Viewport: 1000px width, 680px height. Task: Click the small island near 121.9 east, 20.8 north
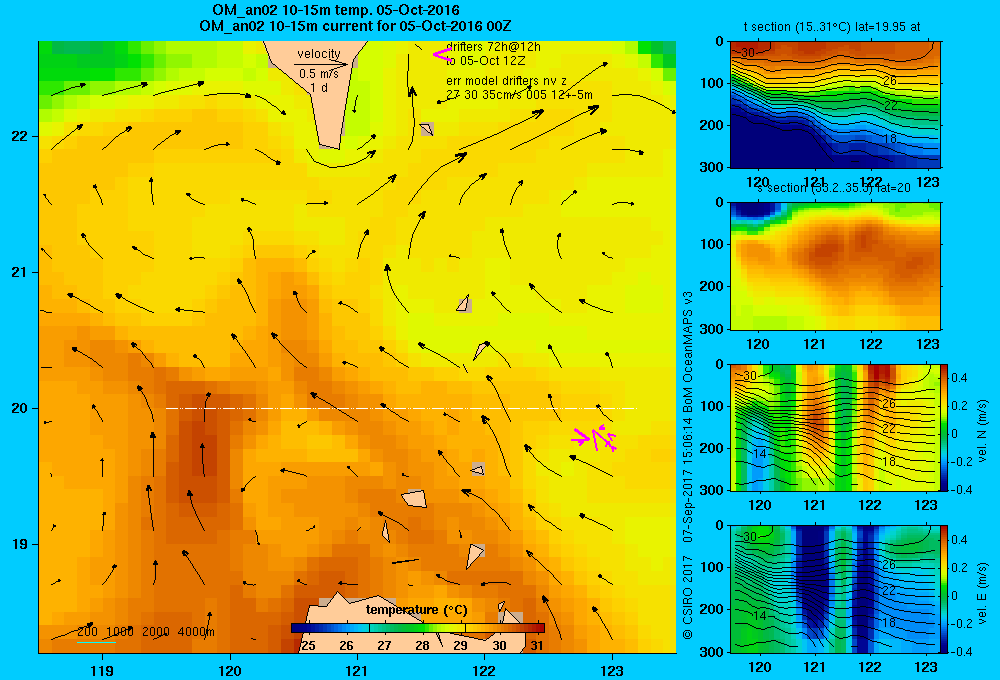pos(464,304)
